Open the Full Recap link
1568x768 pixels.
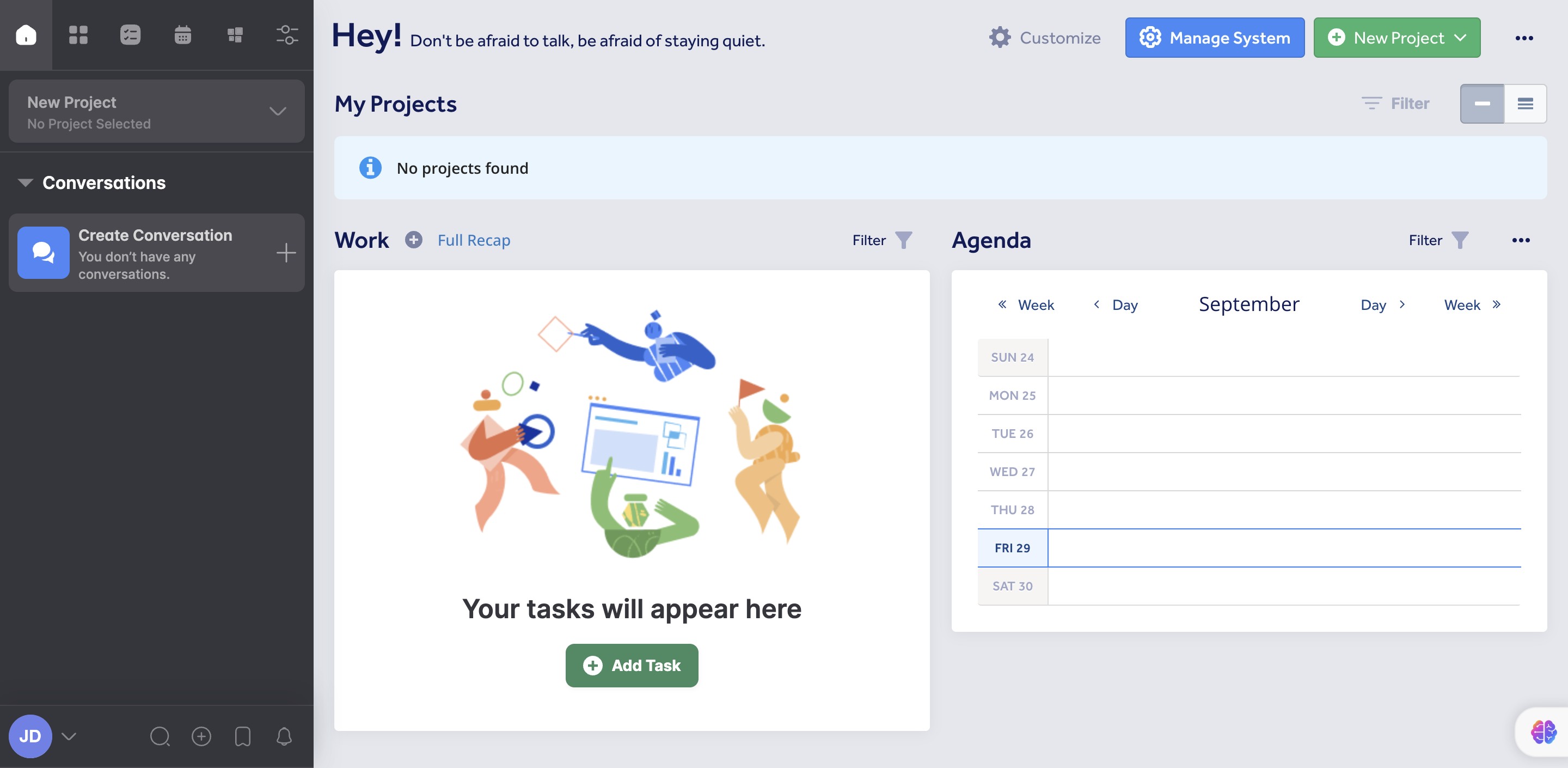click(474, 240)
